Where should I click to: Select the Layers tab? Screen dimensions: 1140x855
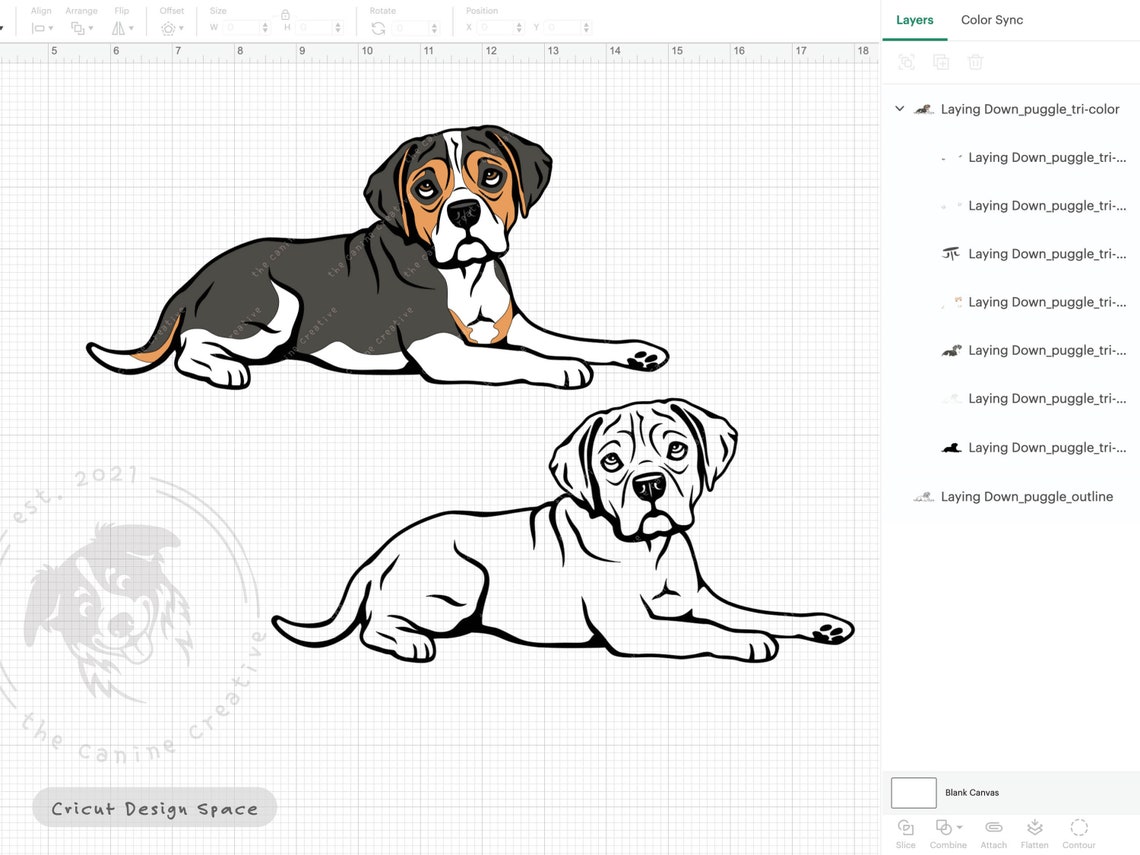914,19
